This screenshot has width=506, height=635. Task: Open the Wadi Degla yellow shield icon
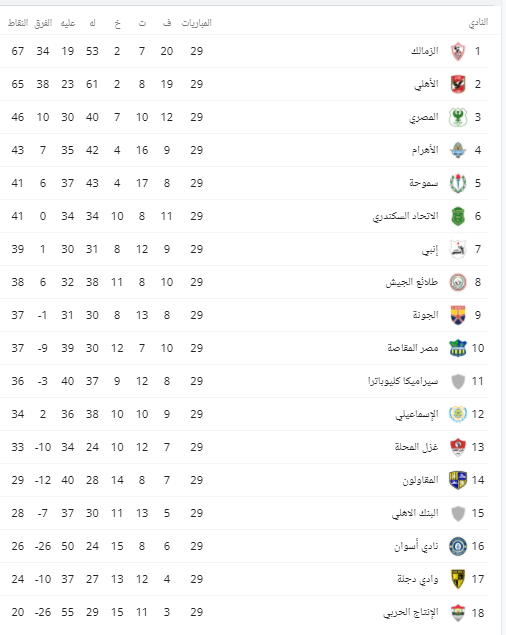(458, 580)
